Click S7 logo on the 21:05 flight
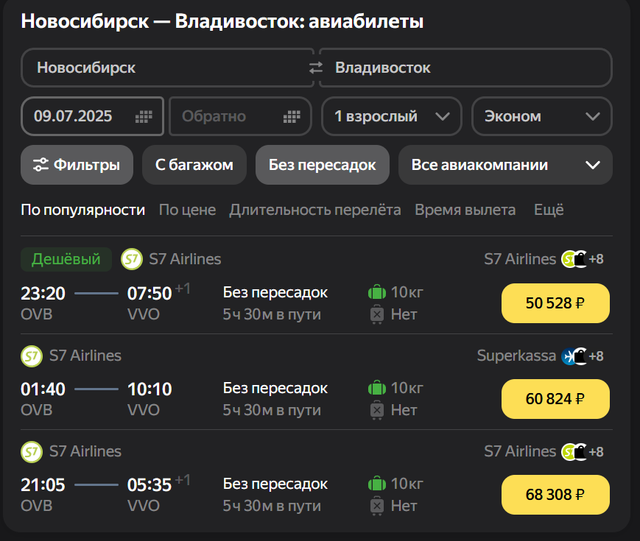The height and width of the screenshot is (541, 640). pos(31,452)
